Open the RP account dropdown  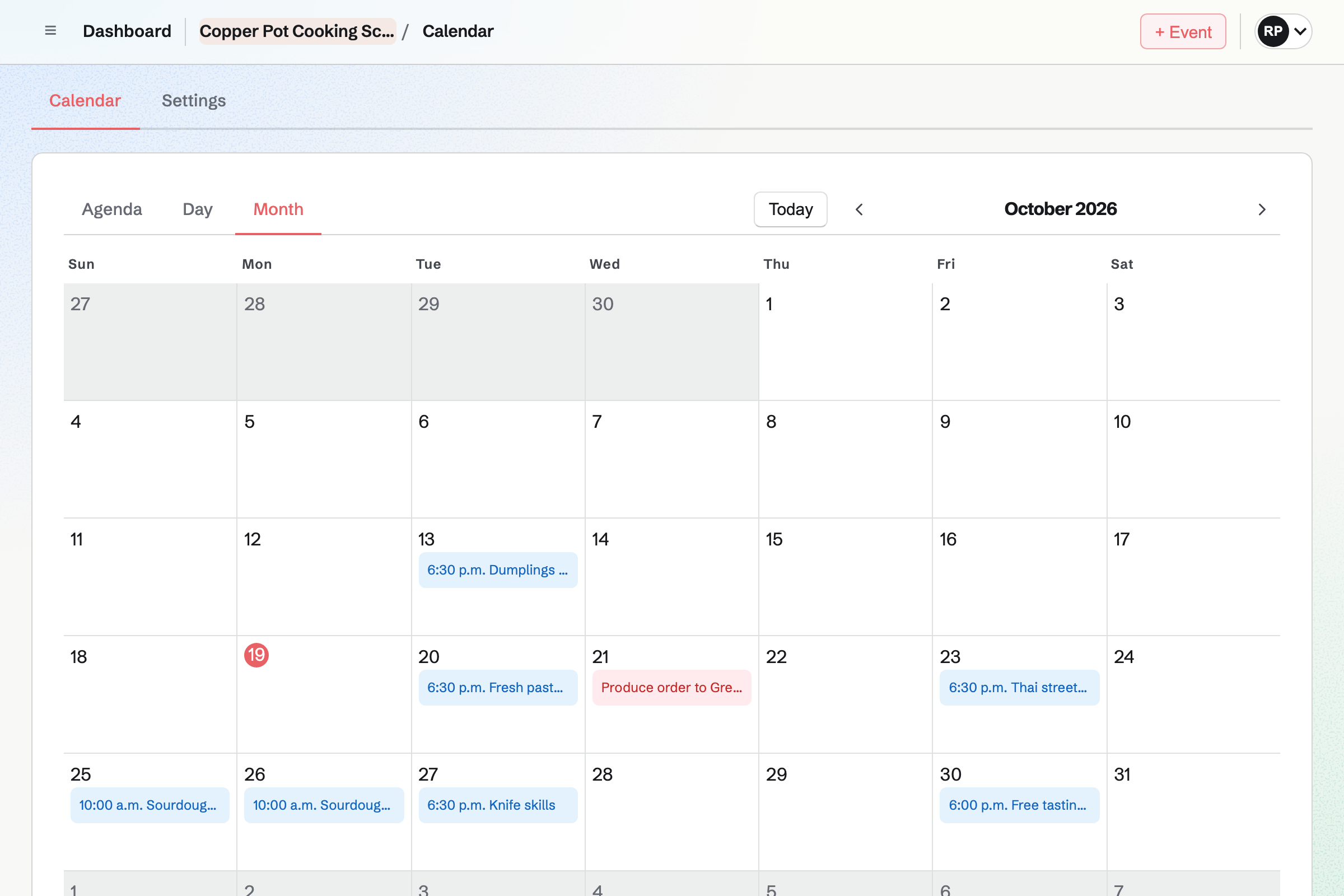pos(1283,31)
